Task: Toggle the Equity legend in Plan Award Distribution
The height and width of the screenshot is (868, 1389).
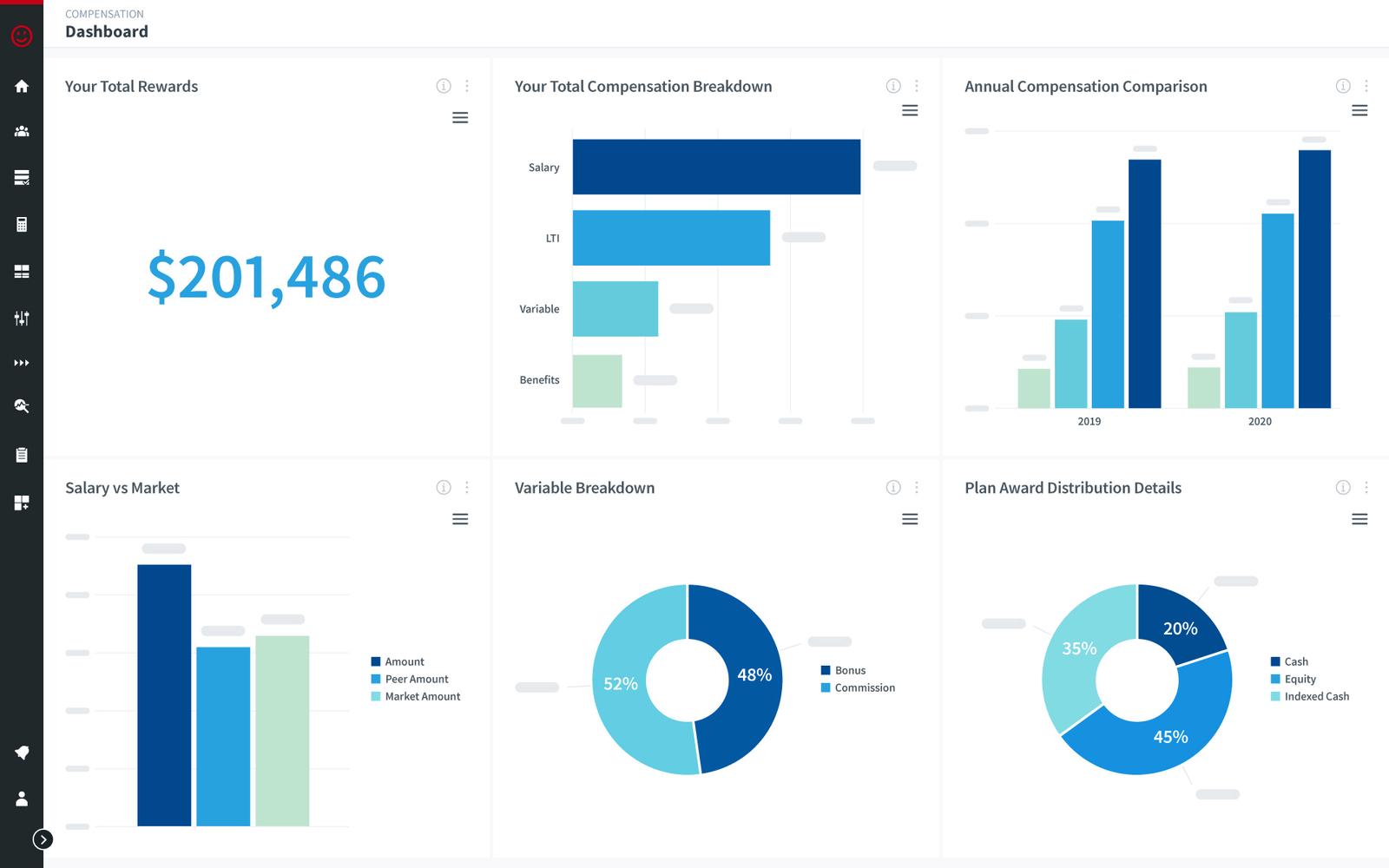Action: 1297,679
